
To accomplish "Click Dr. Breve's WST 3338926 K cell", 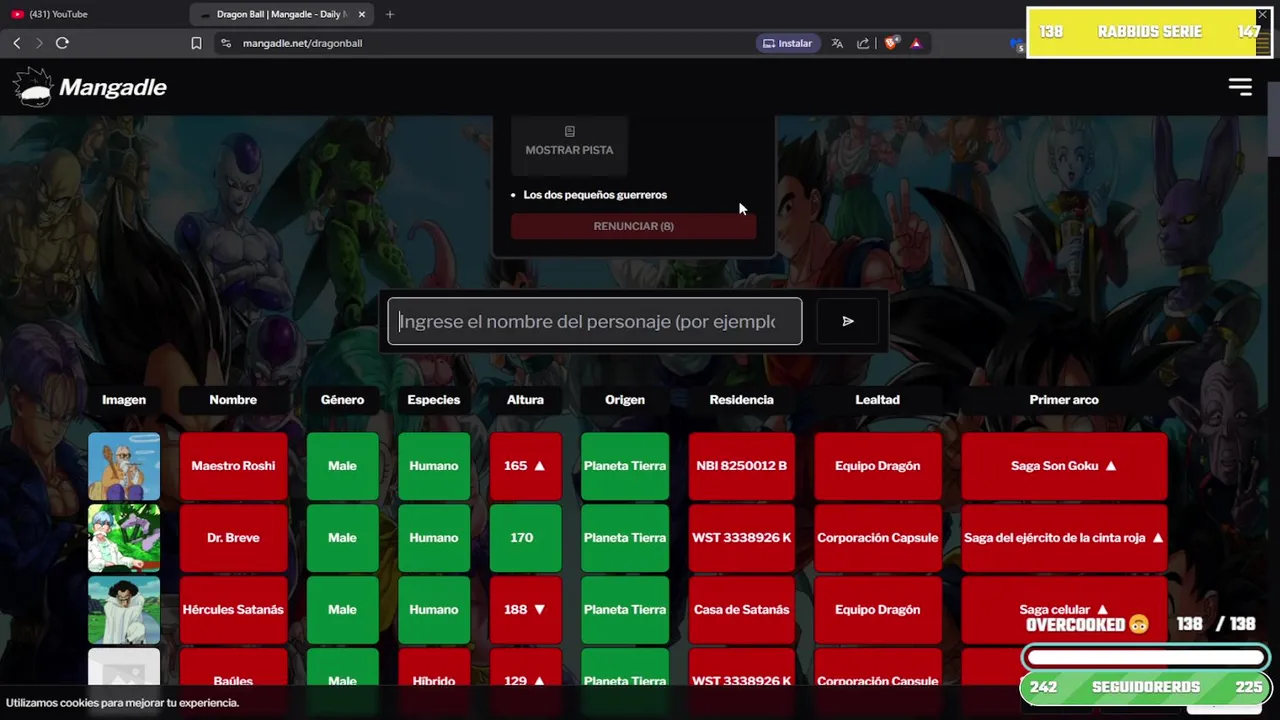I will [741, 538].
